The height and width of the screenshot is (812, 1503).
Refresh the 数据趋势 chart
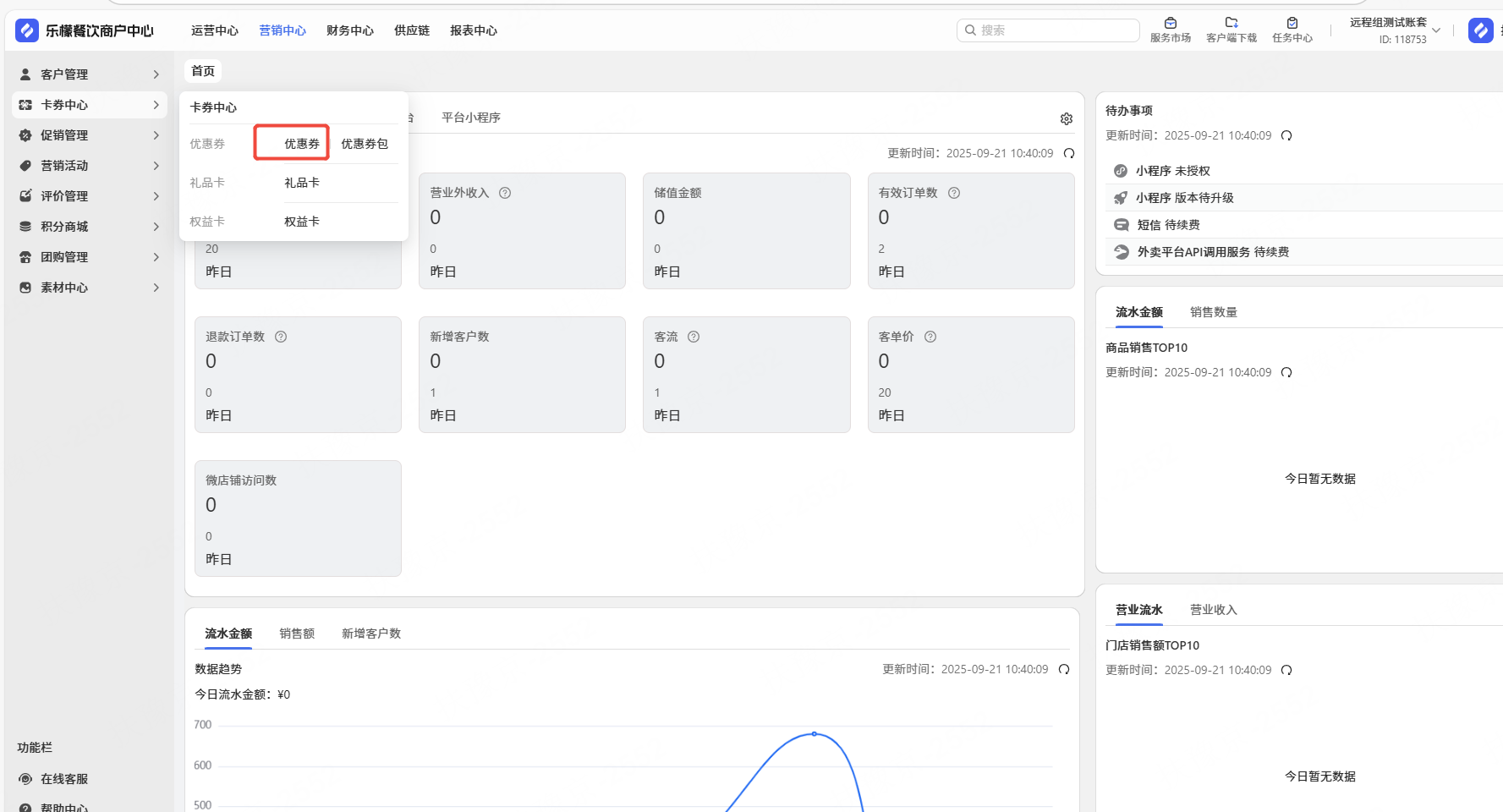pos(1064,669)
